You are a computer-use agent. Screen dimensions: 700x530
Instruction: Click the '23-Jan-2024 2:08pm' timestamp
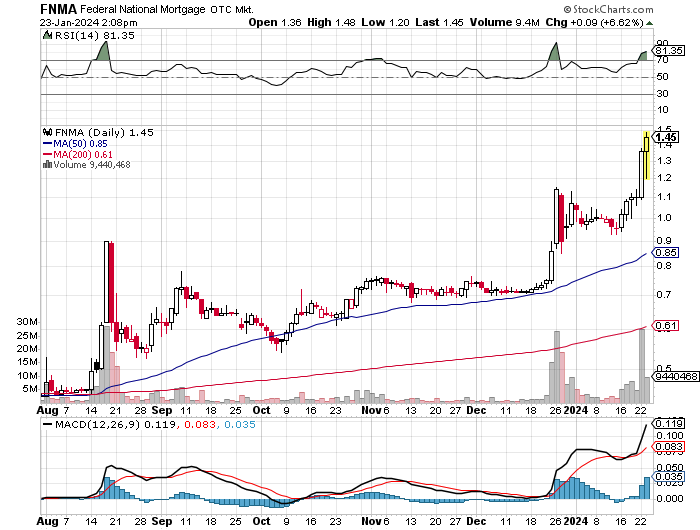click(x=88, y=23)
